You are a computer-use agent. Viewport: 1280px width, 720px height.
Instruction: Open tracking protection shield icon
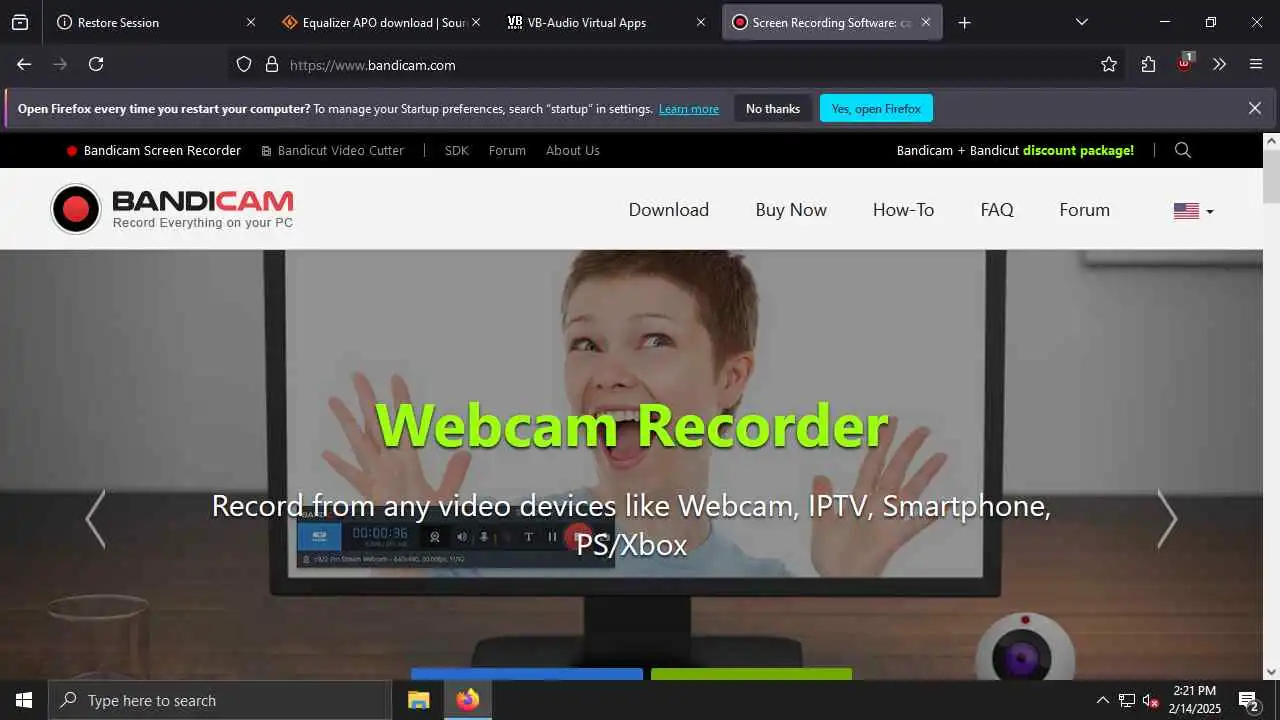(x=244, y=64)
